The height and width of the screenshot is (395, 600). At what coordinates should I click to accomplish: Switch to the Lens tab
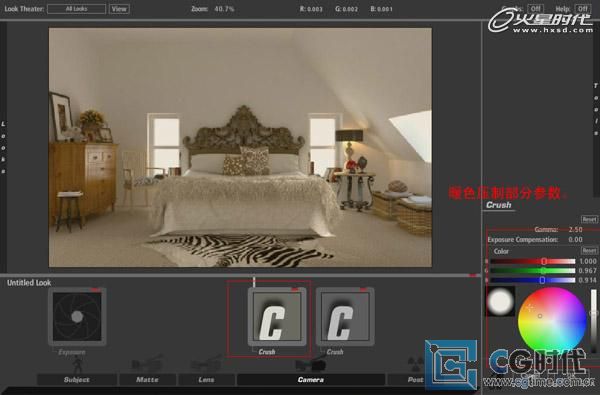coord(206,379)
